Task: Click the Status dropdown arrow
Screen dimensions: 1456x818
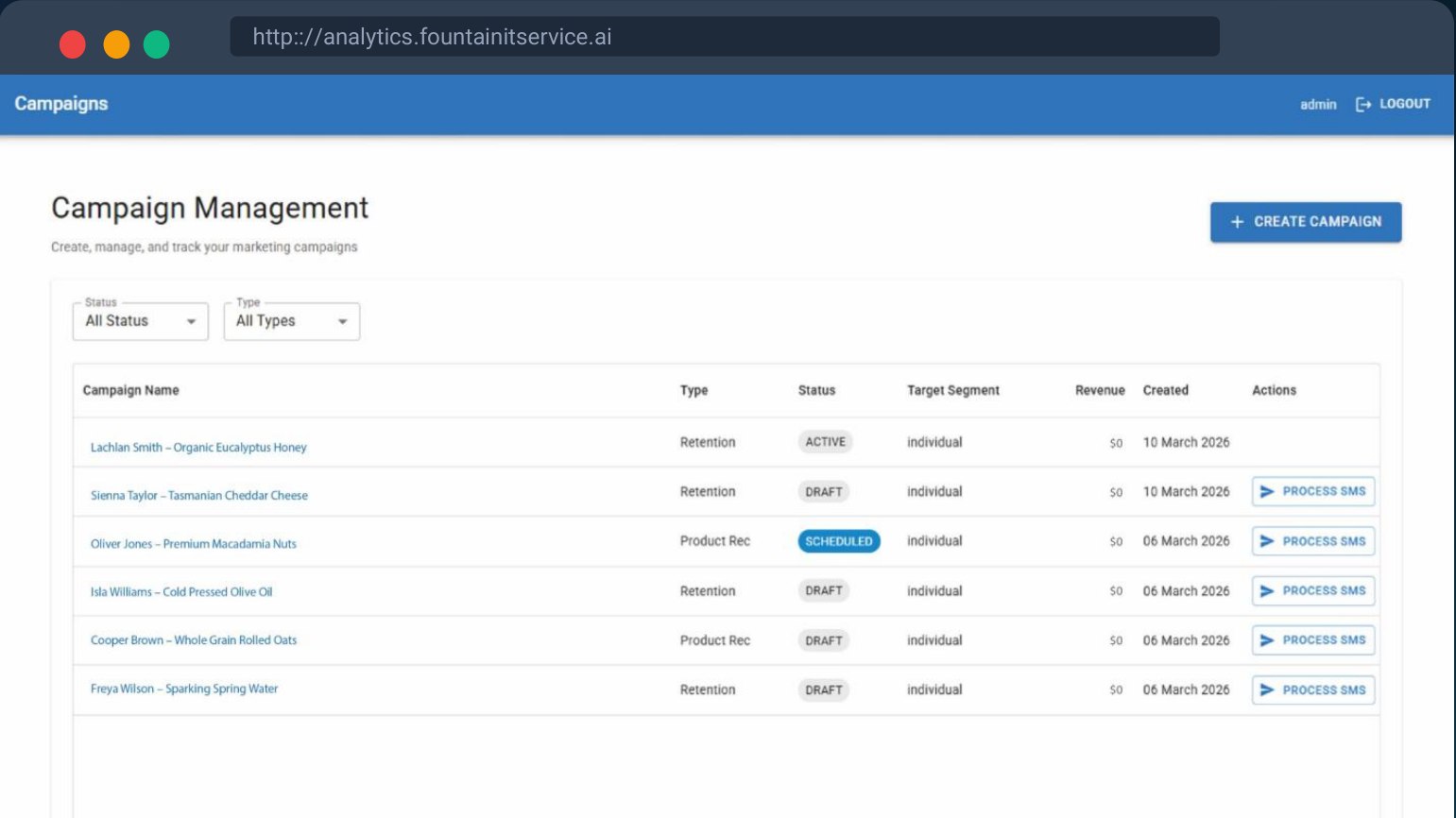Action: pyautogui.click(x=191, y=322)
